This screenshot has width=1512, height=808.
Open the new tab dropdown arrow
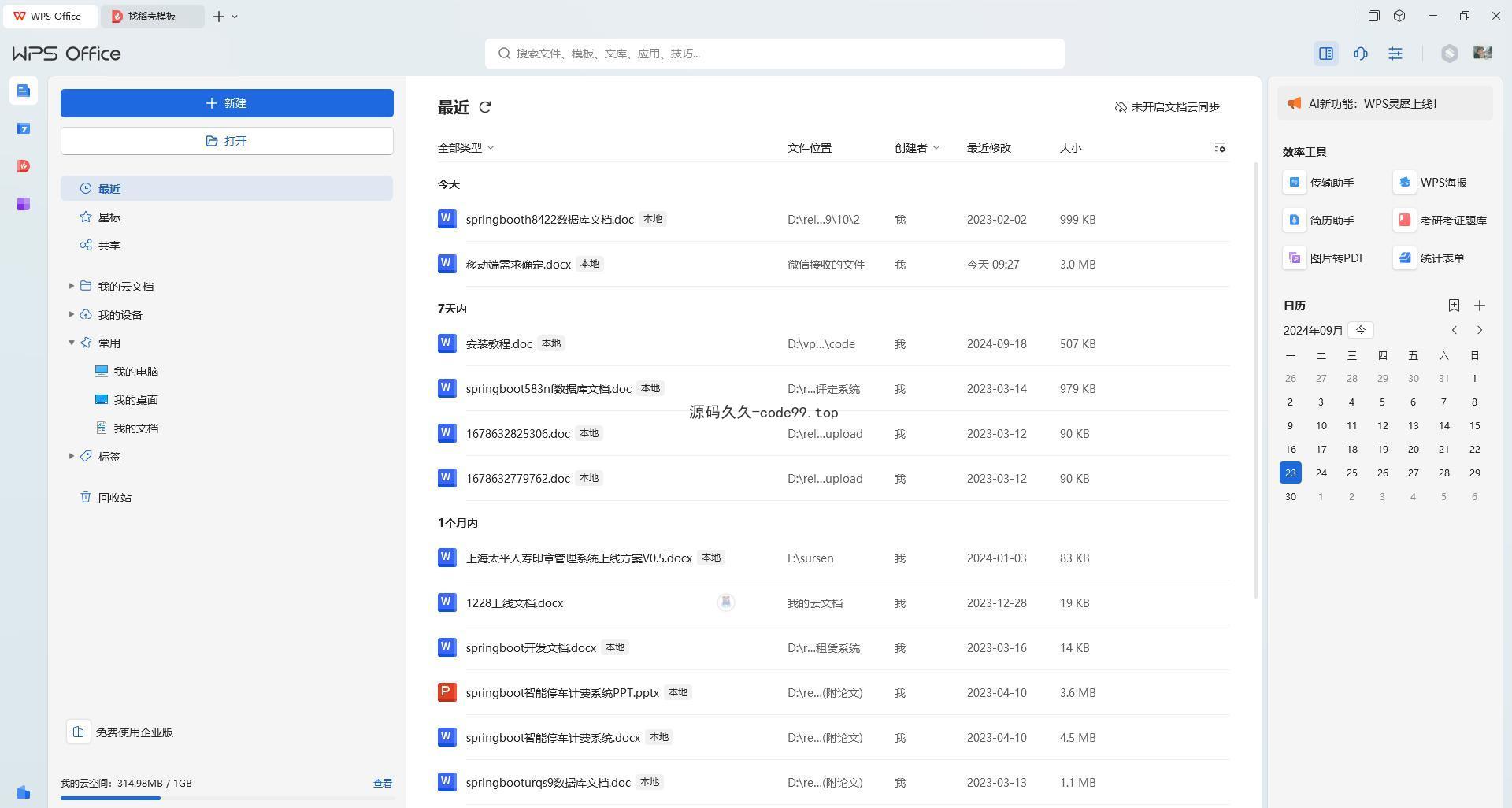(235, 17)
